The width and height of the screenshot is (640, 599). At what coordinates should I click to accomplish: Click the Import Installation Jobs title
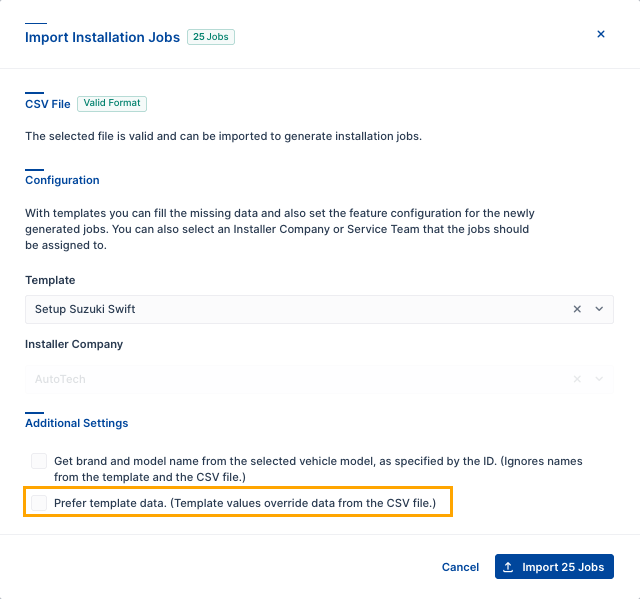tap(102, 37)
